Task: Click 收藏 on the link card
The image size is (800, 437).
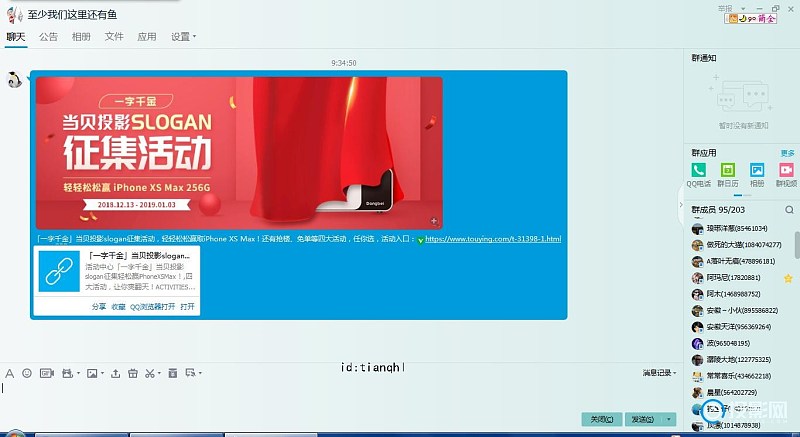Action: (118, 306)
